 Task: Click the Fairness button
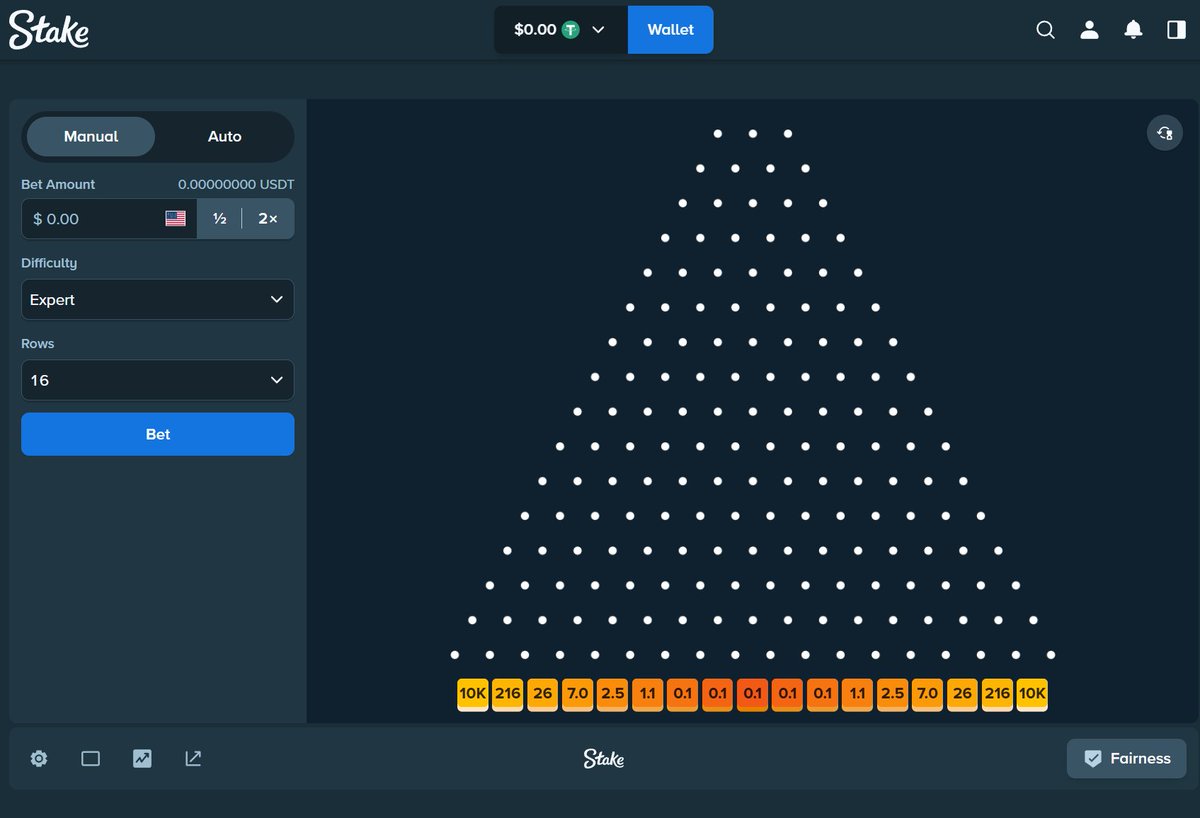click(1127, 759)
